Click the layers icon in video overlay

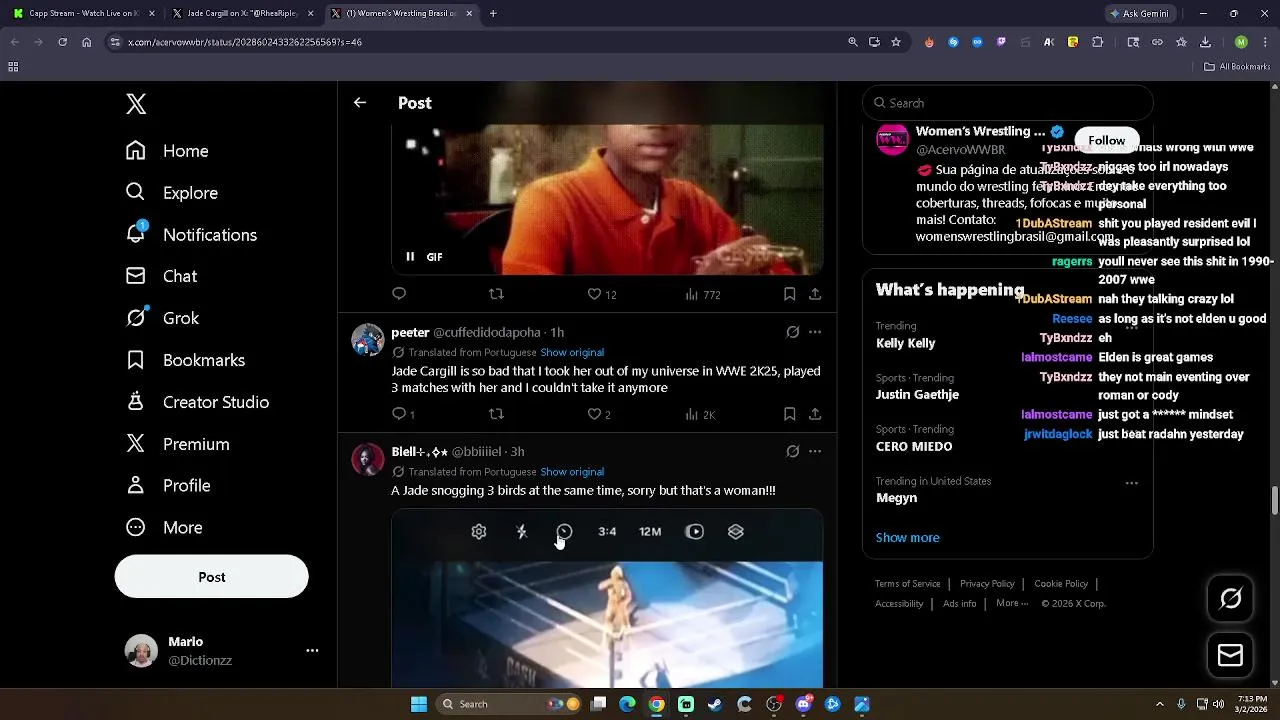(736, 532)
